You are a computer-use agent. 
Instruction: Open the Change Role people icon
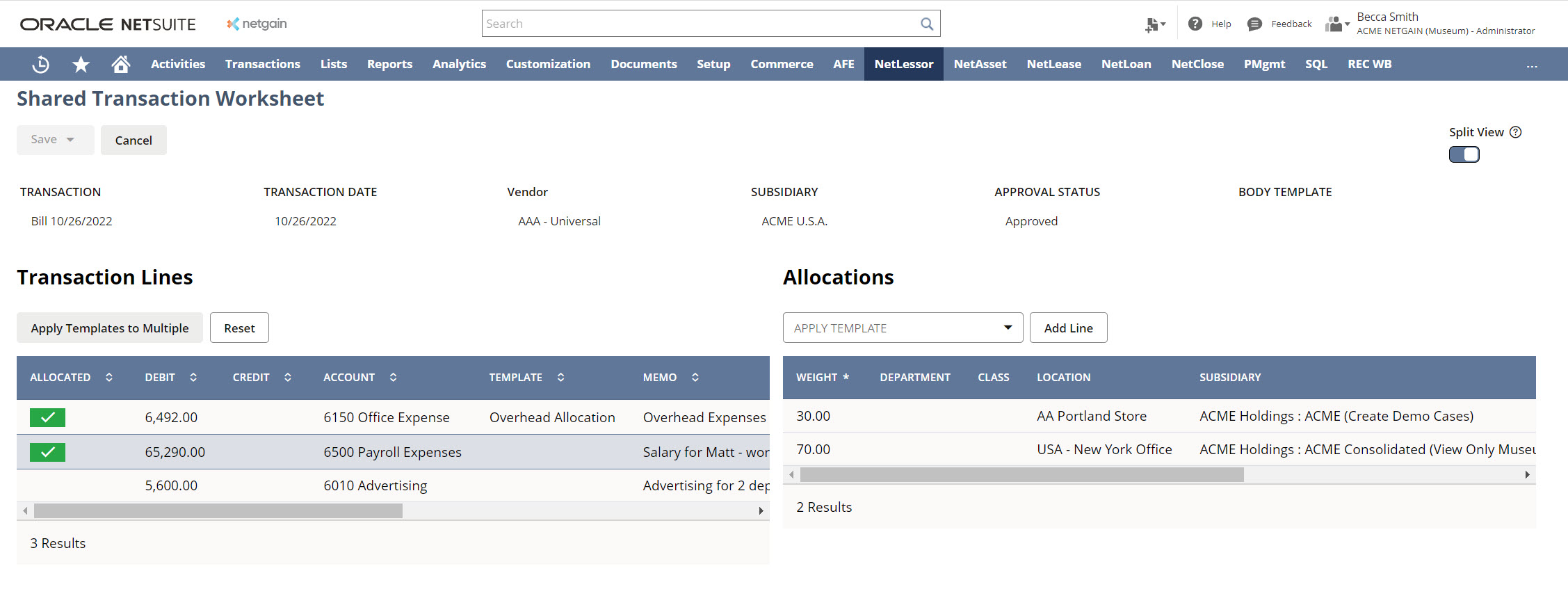[x=1337, y=24]
